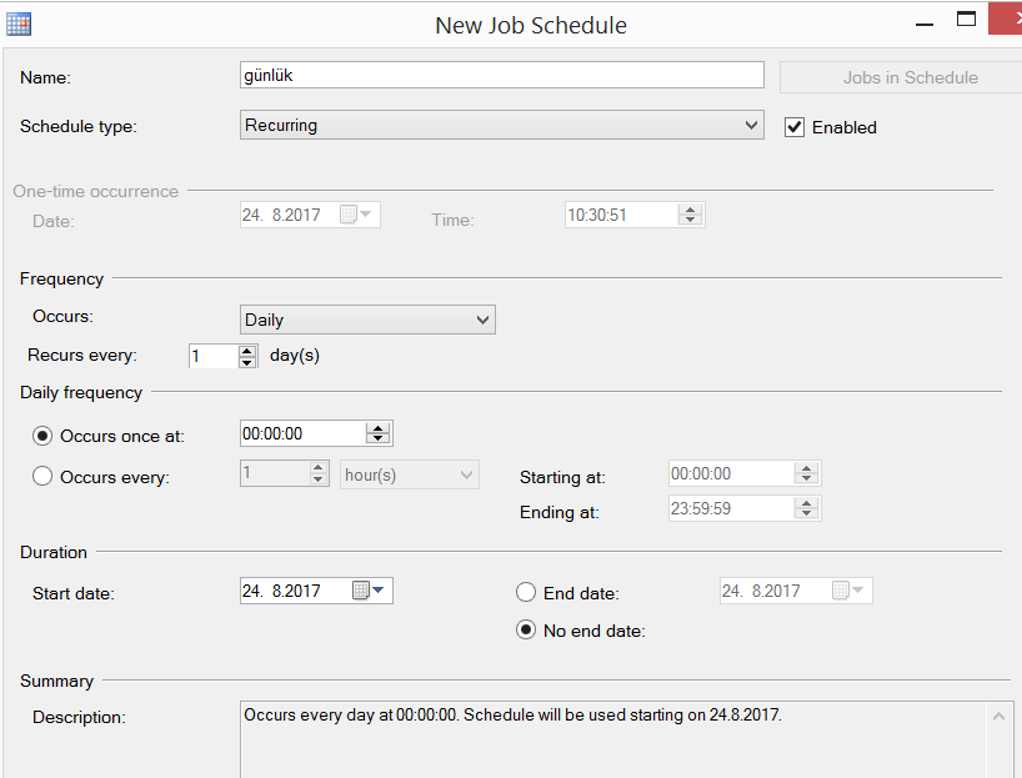The height and width of the screenshot is (778, 1022).
Task: Select the Occurs once at radio button
Action: tap(42, 435)
